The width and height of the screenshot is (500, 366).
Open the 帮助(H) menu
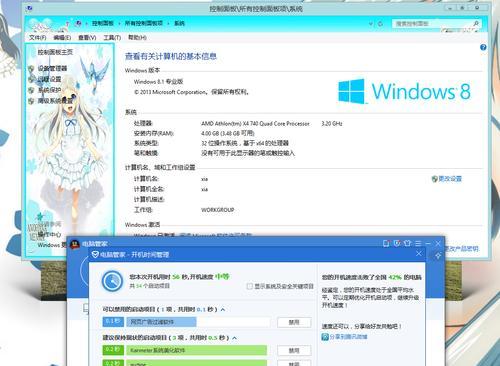click(137, 38)
